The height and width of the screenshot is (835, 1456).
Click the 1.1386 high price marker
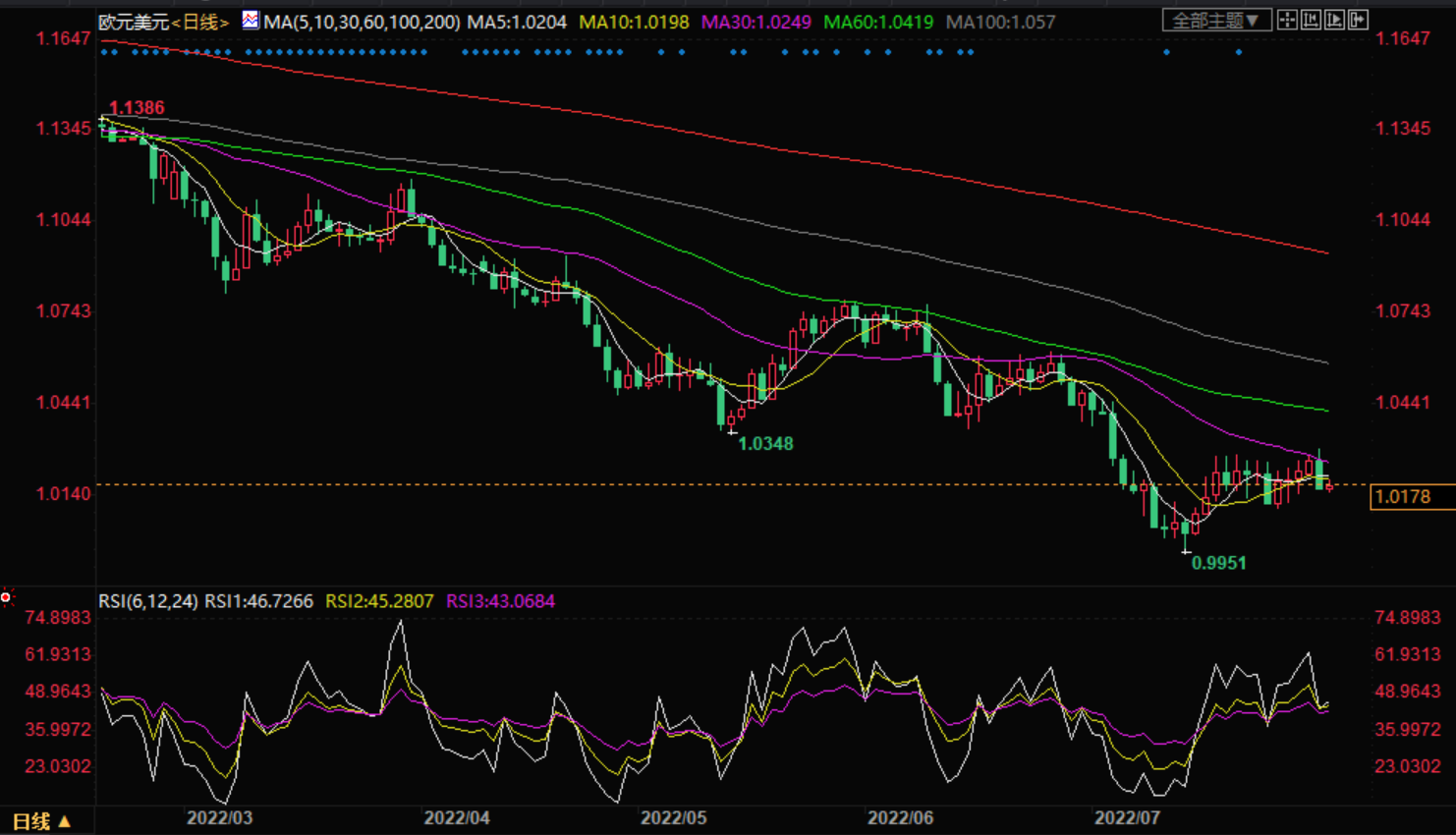click(x=137, y=108)
